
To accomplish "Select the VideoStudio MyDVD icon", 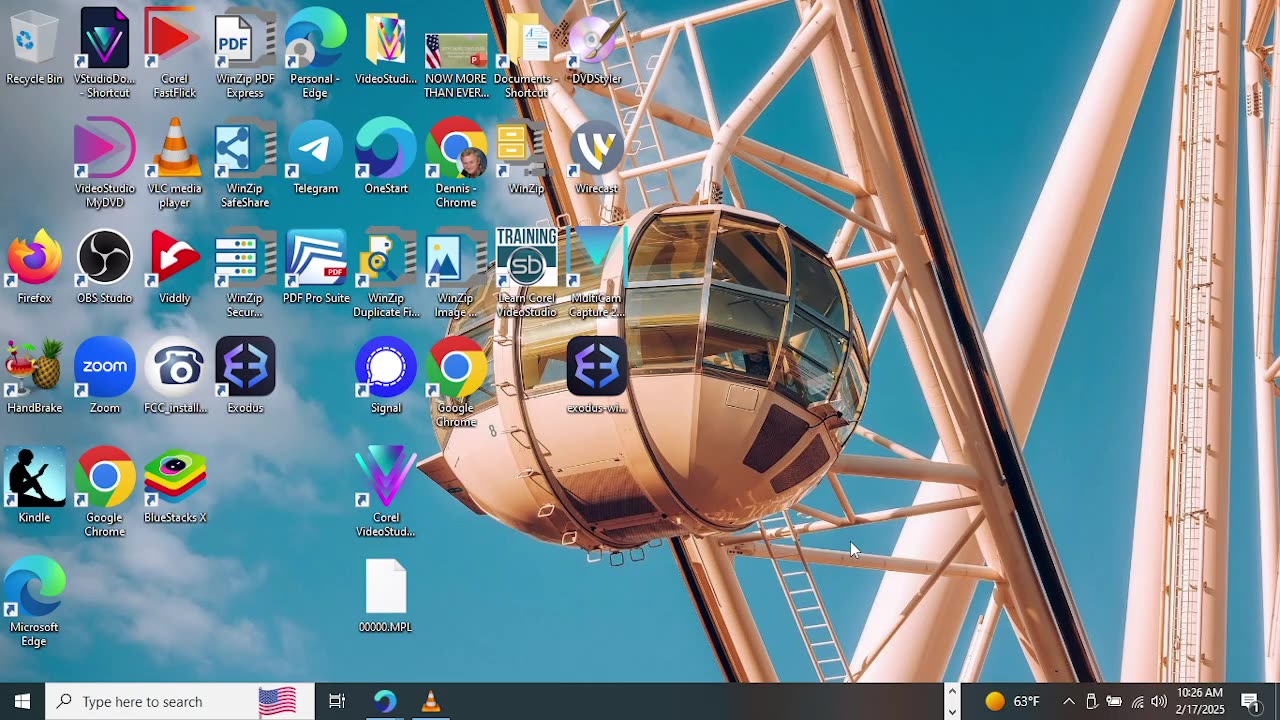I will 105,163.
